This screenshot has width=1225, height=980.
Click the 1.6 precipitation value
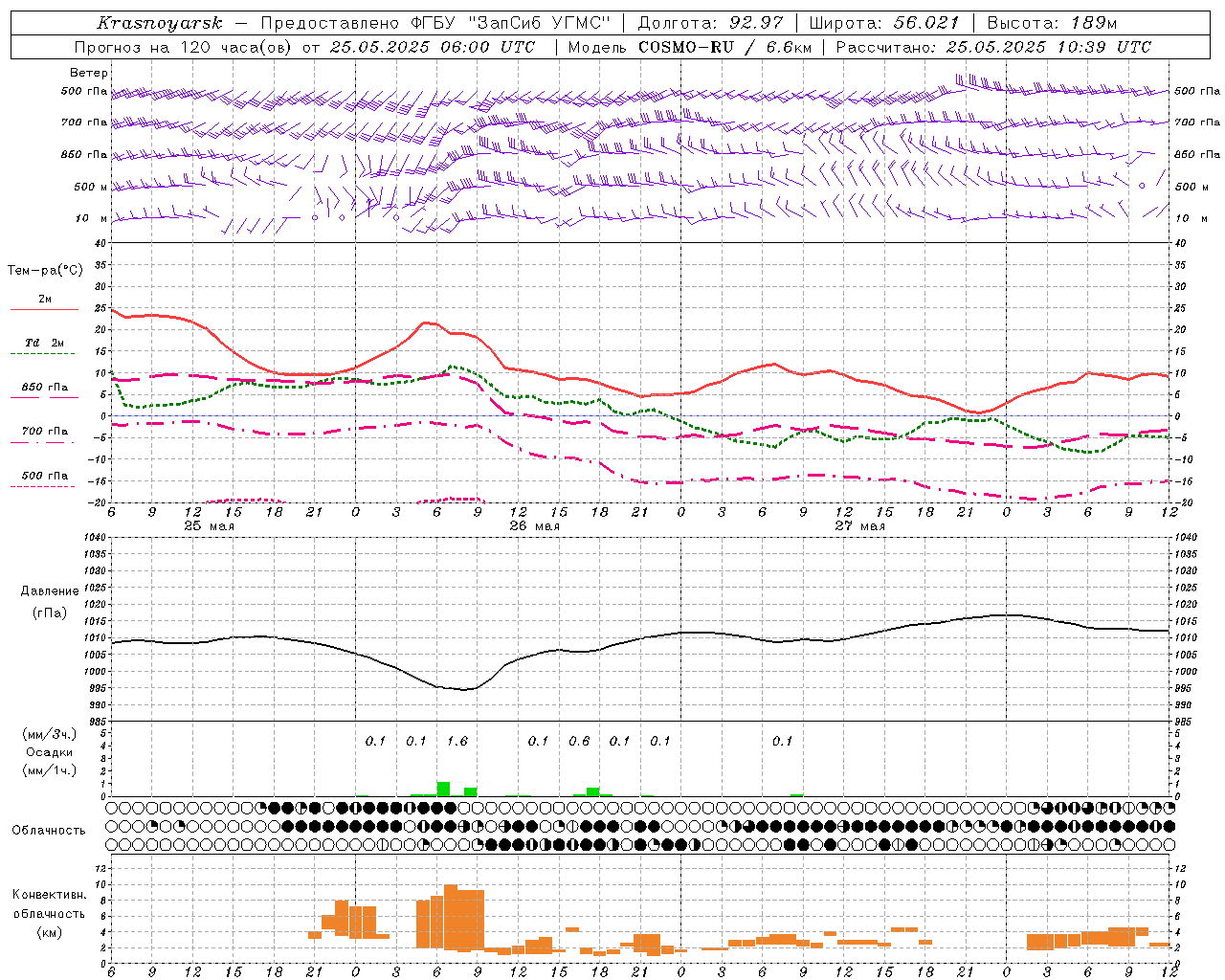pyautogui.click(x=457, y=741)
